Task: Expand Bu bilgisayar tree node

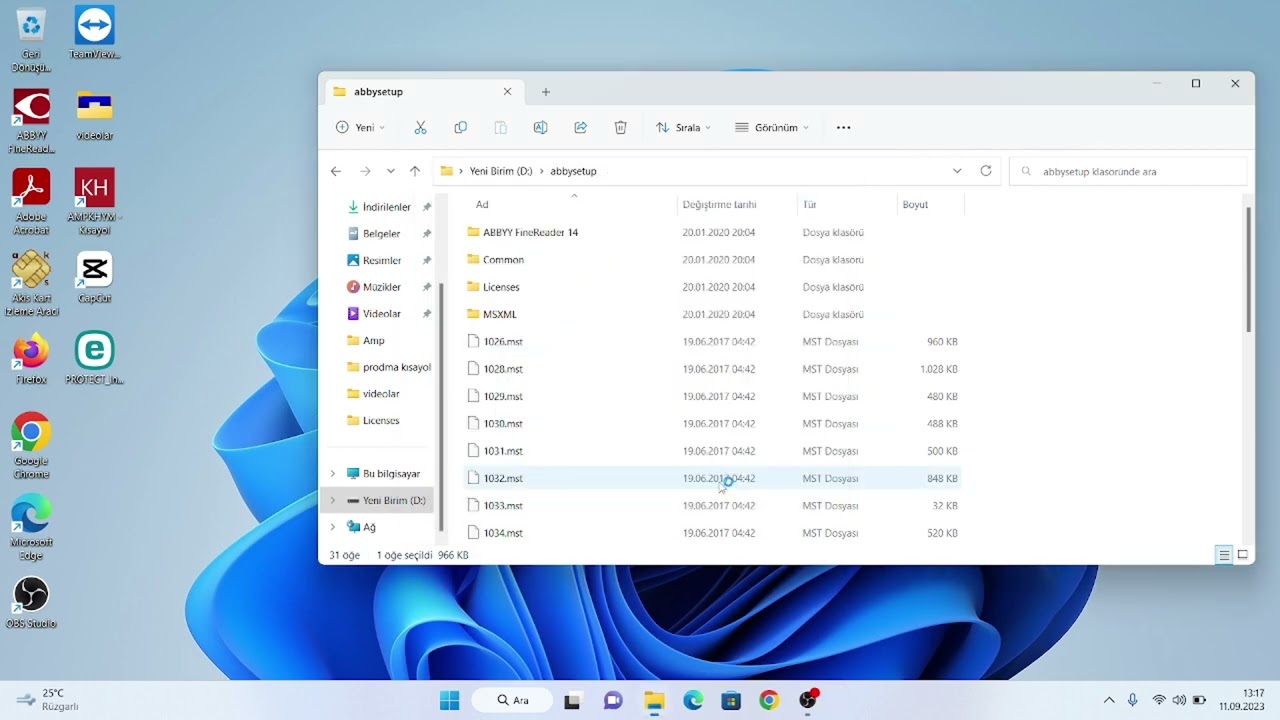Action: (x=333, y=474)
